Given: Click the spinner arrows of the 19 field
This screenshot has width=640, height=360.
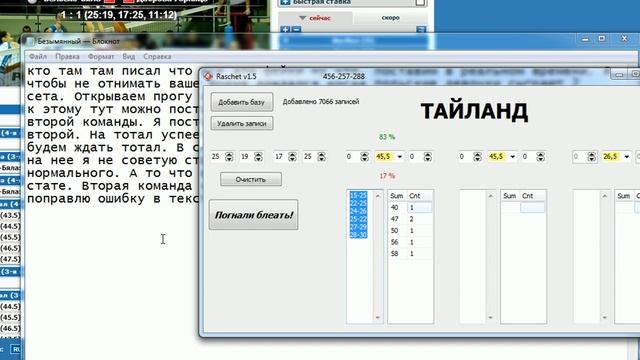Looking at the screenshot, I should pyautogui.click(x=258, y=157).
